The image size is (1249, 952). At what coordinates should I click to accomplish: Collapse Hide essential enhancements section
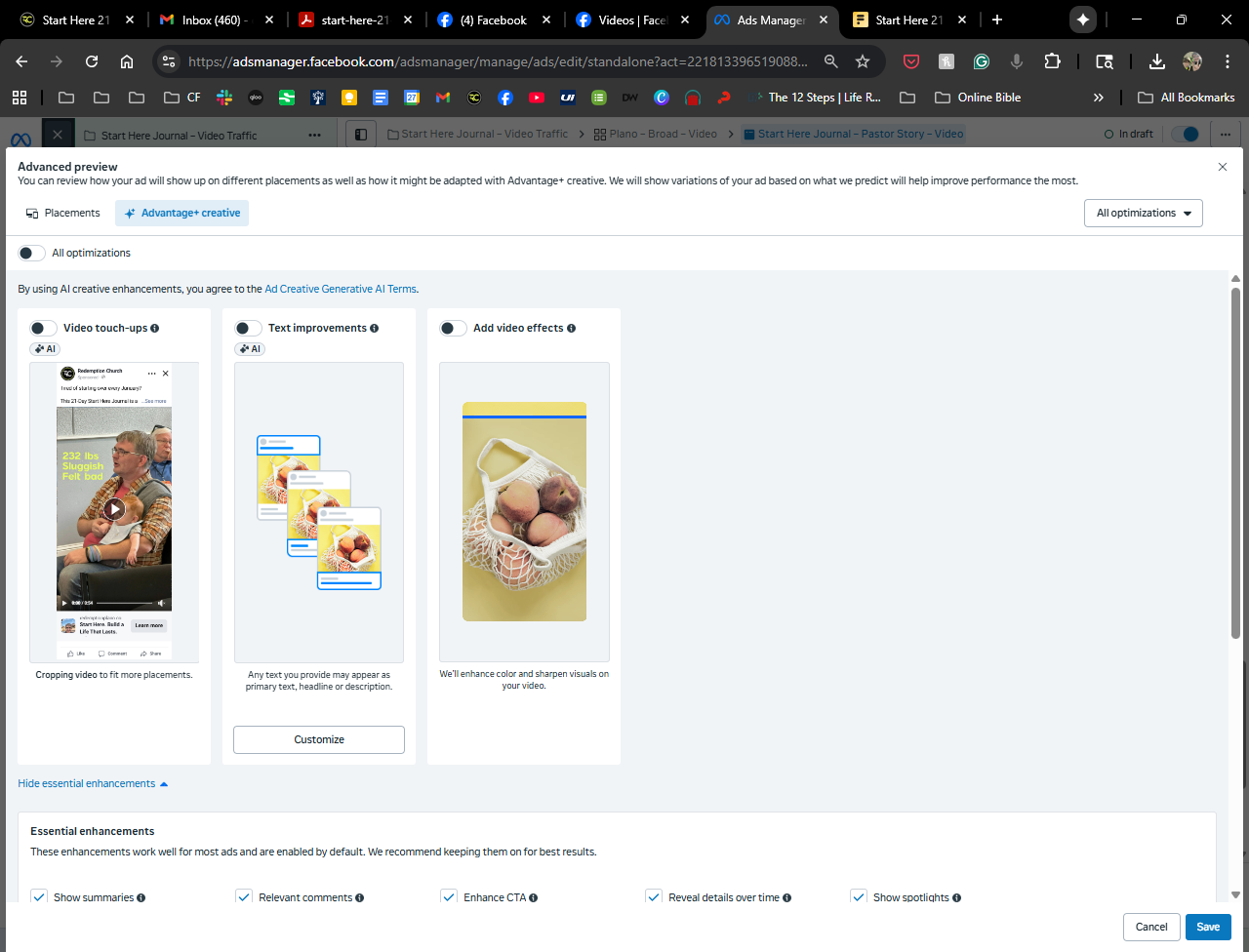[93, 783]
